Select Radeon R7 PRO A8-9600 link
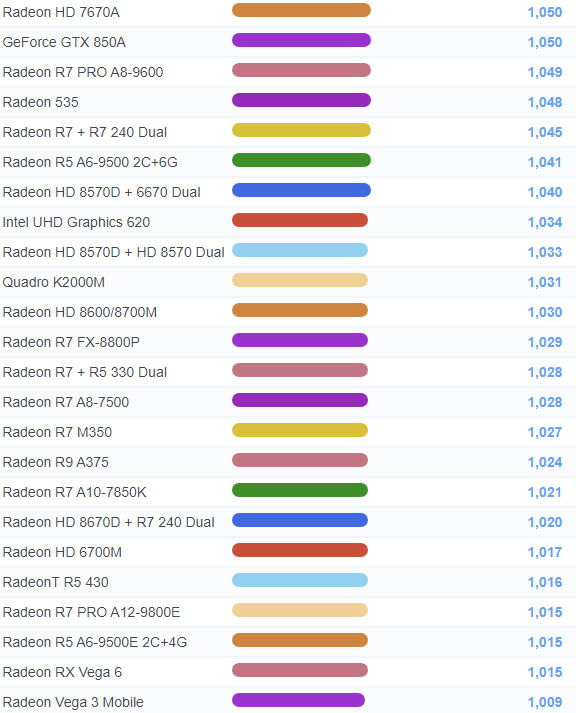The height and width of the screenshot is (713, 576). (83, 72)
